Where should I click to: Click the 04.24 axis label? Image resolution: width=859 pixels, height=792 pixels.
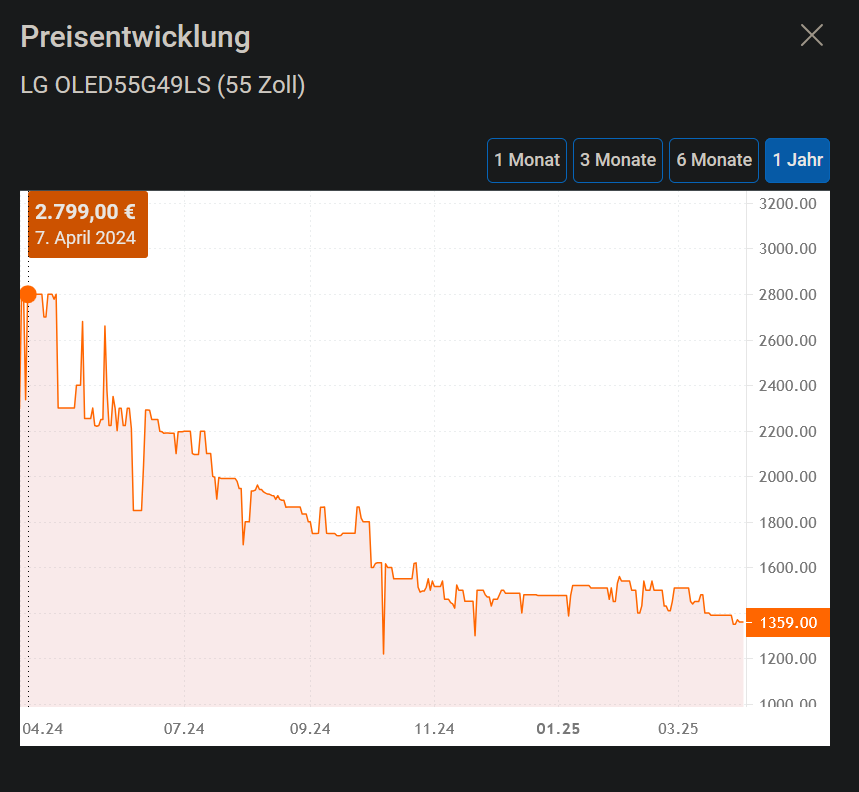coord(44,729)
